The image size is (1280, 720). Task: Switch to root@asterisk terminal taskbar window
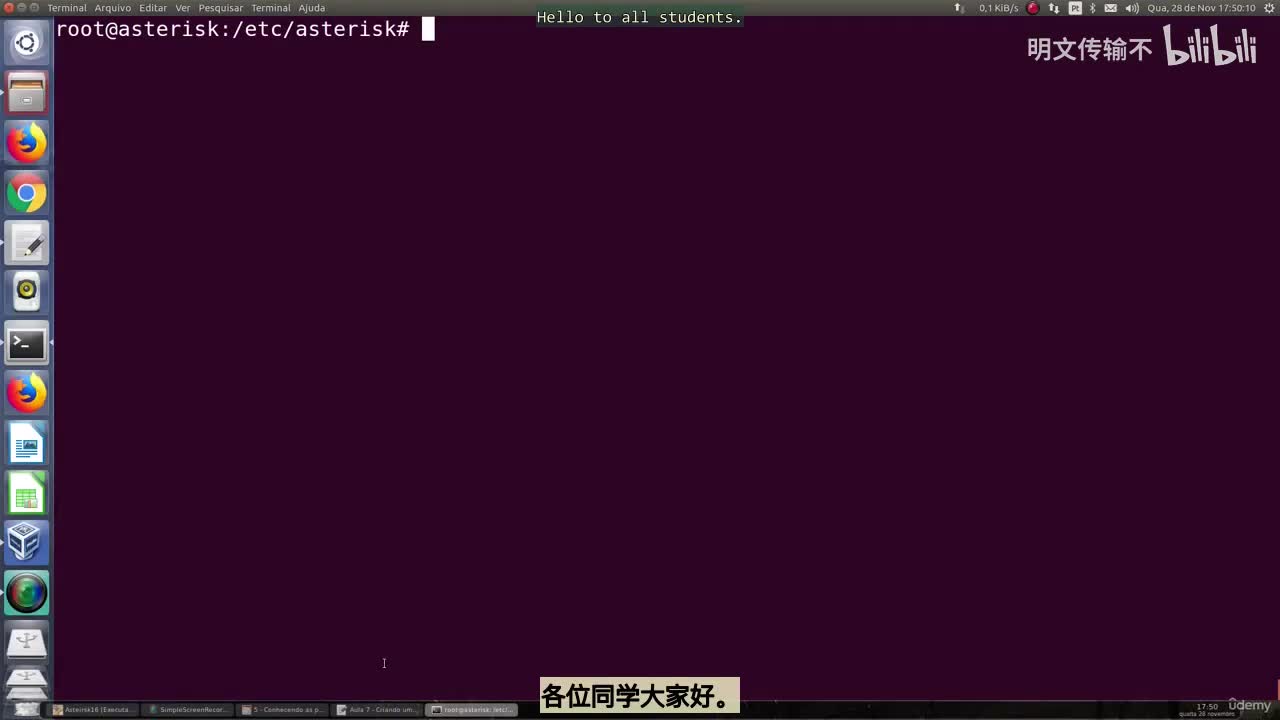click(472, 710)
